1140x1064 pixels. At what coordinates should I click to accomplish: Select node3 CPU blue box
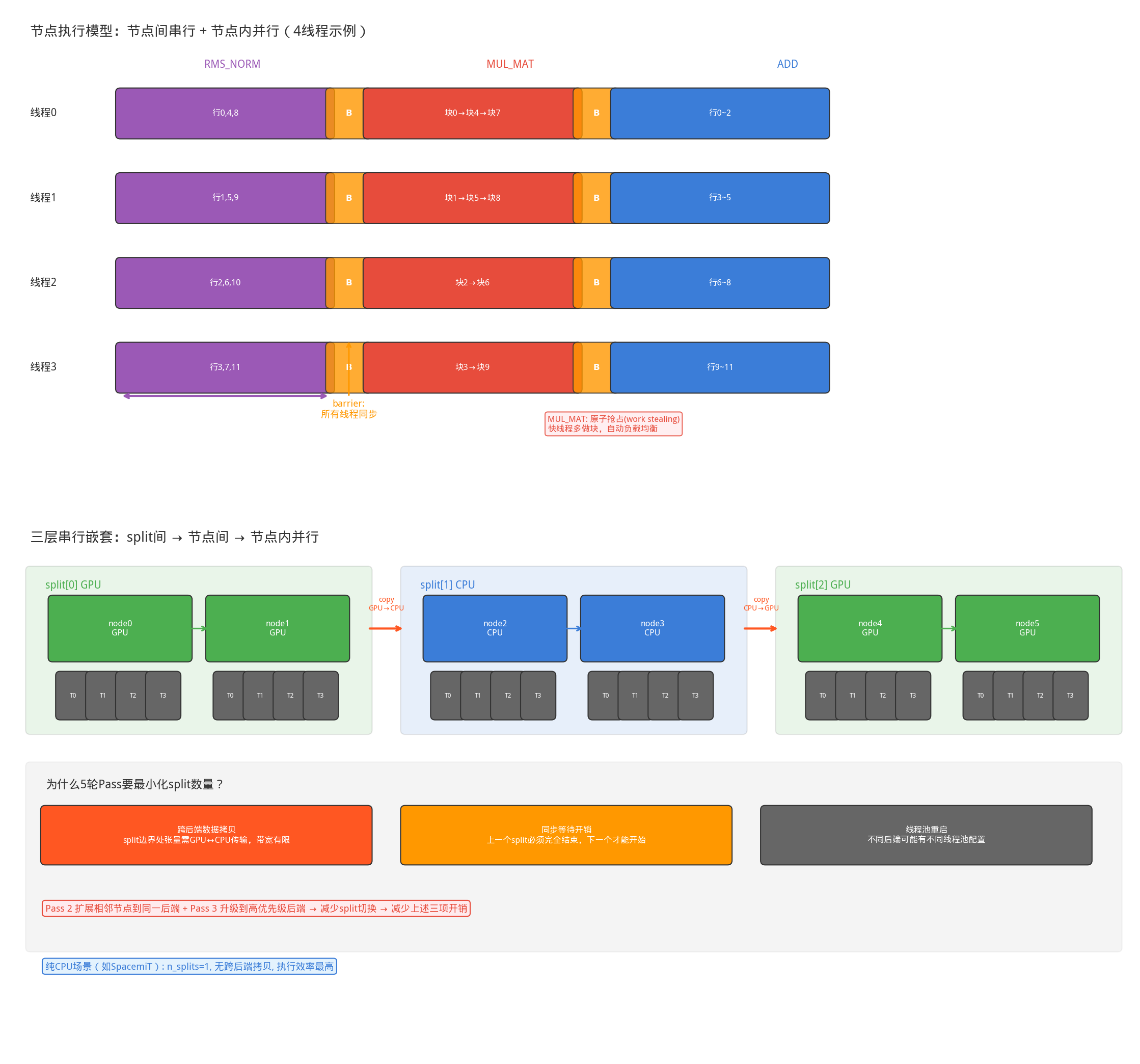(x=652, y=628)
